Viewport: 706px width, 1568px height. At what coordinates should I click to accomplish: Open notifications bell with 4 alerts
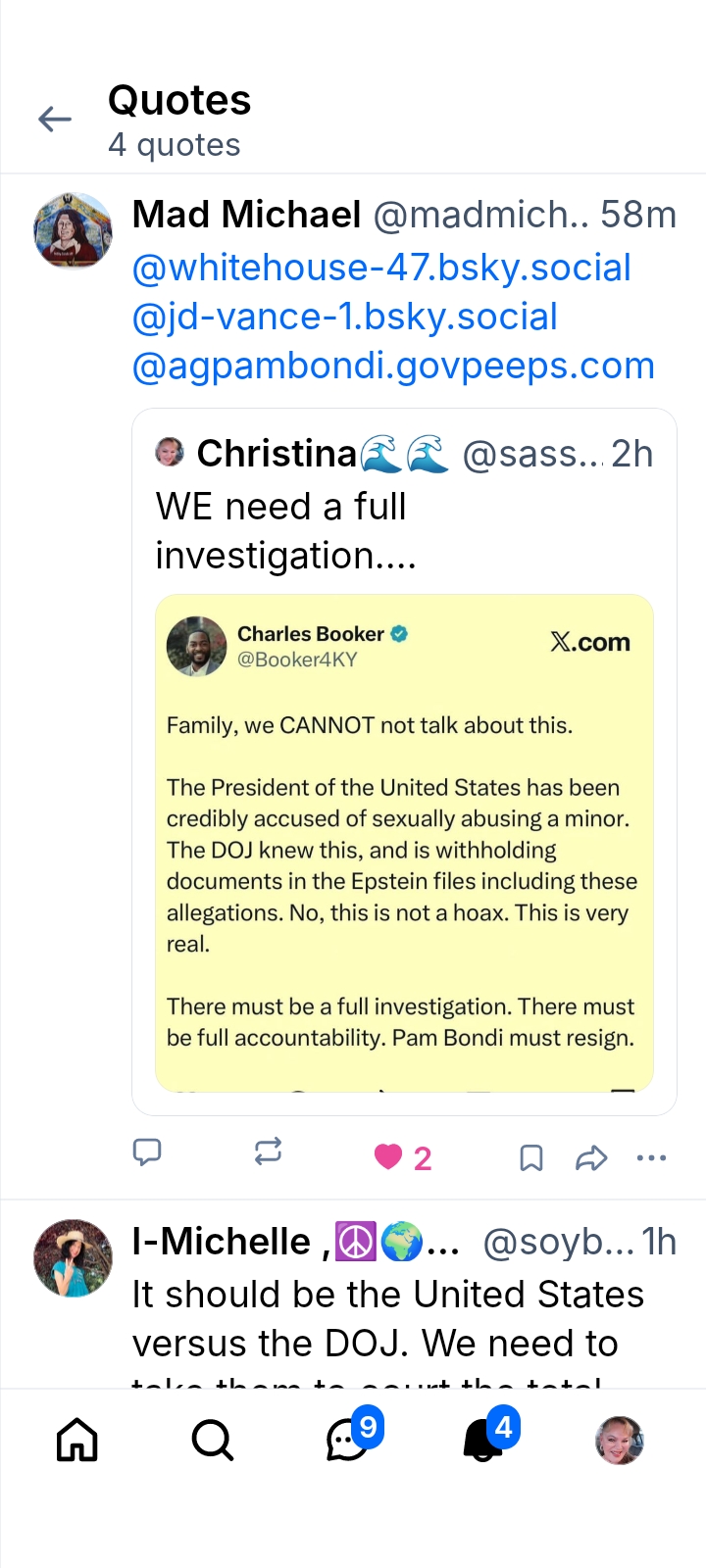click(484, 1440)
